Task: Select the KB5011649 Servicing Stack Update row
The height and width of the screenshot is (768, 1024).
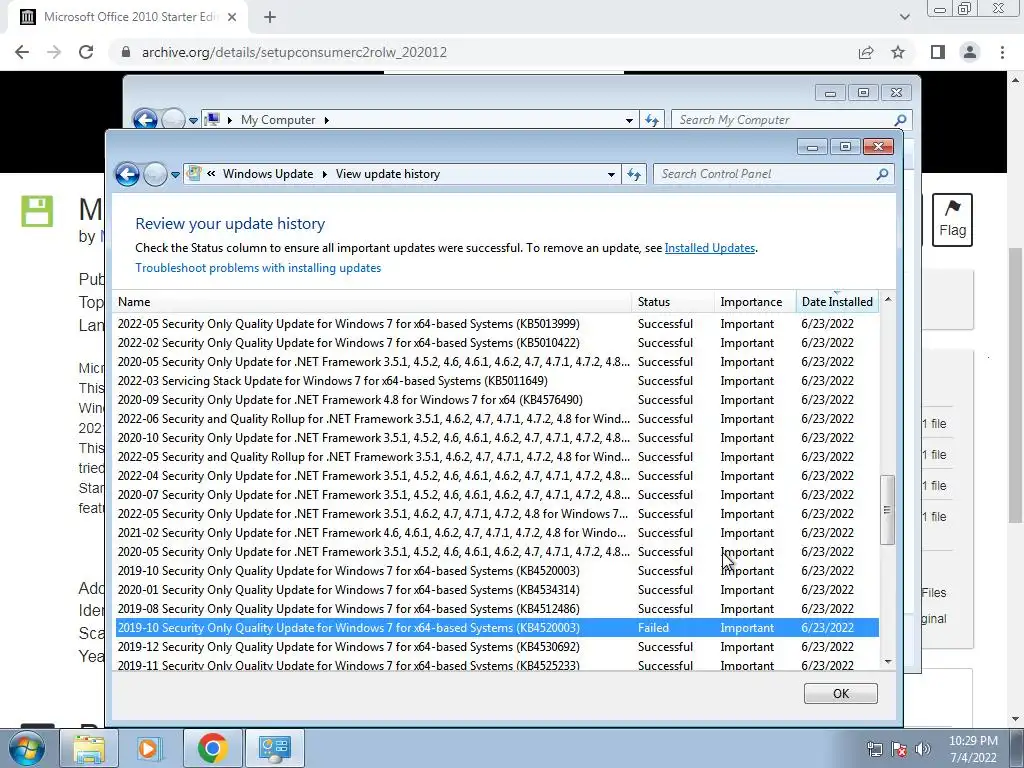Action: (x=497, y=381)
